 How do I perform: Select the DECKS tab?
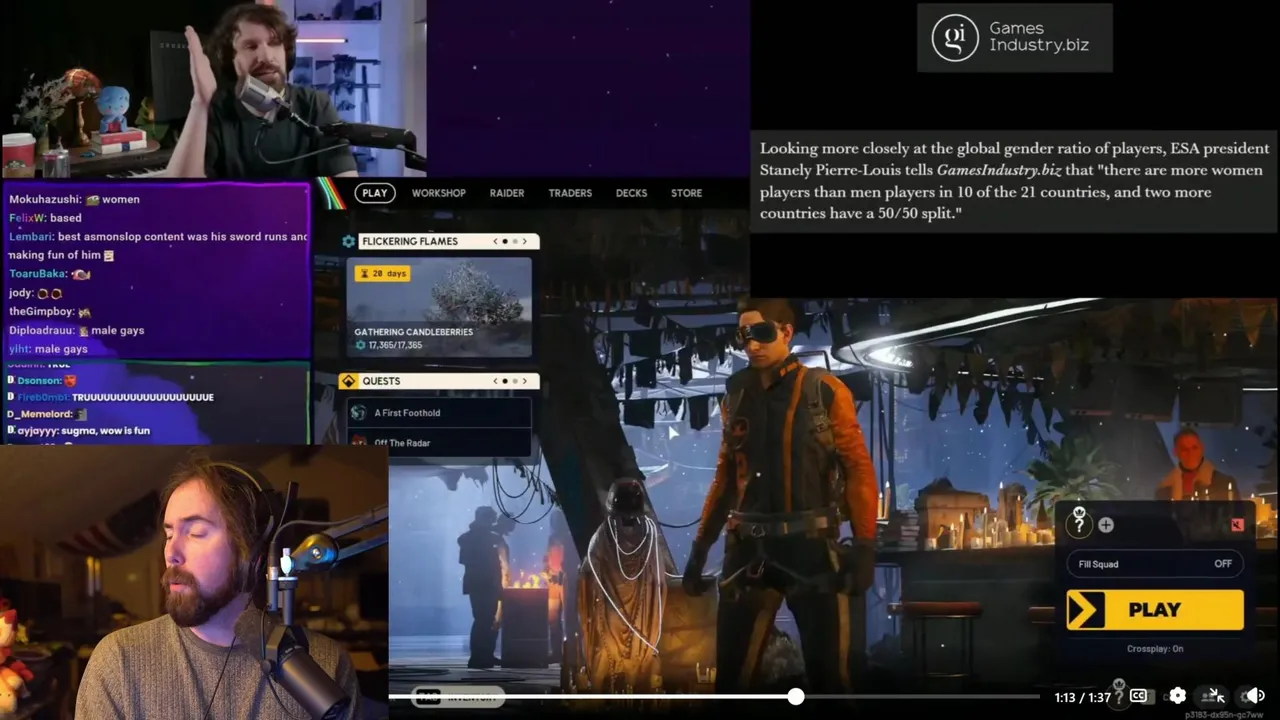click(x=631, y=193)
